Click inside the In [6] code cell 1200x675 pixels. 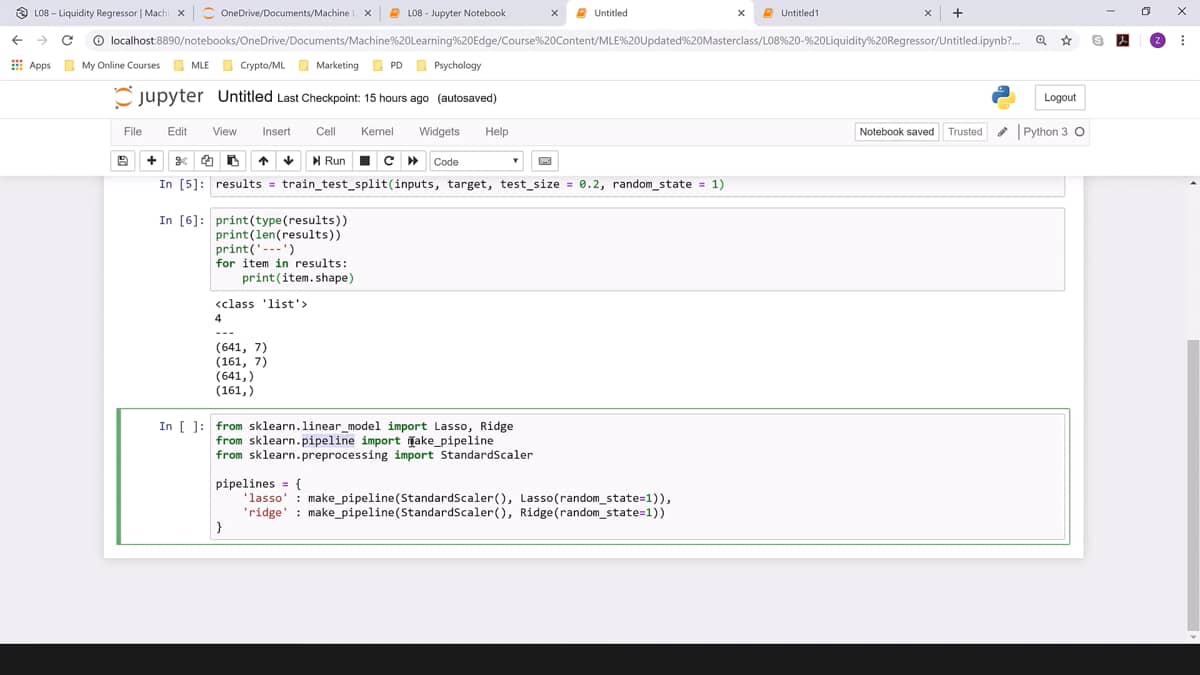pos(637,249)
